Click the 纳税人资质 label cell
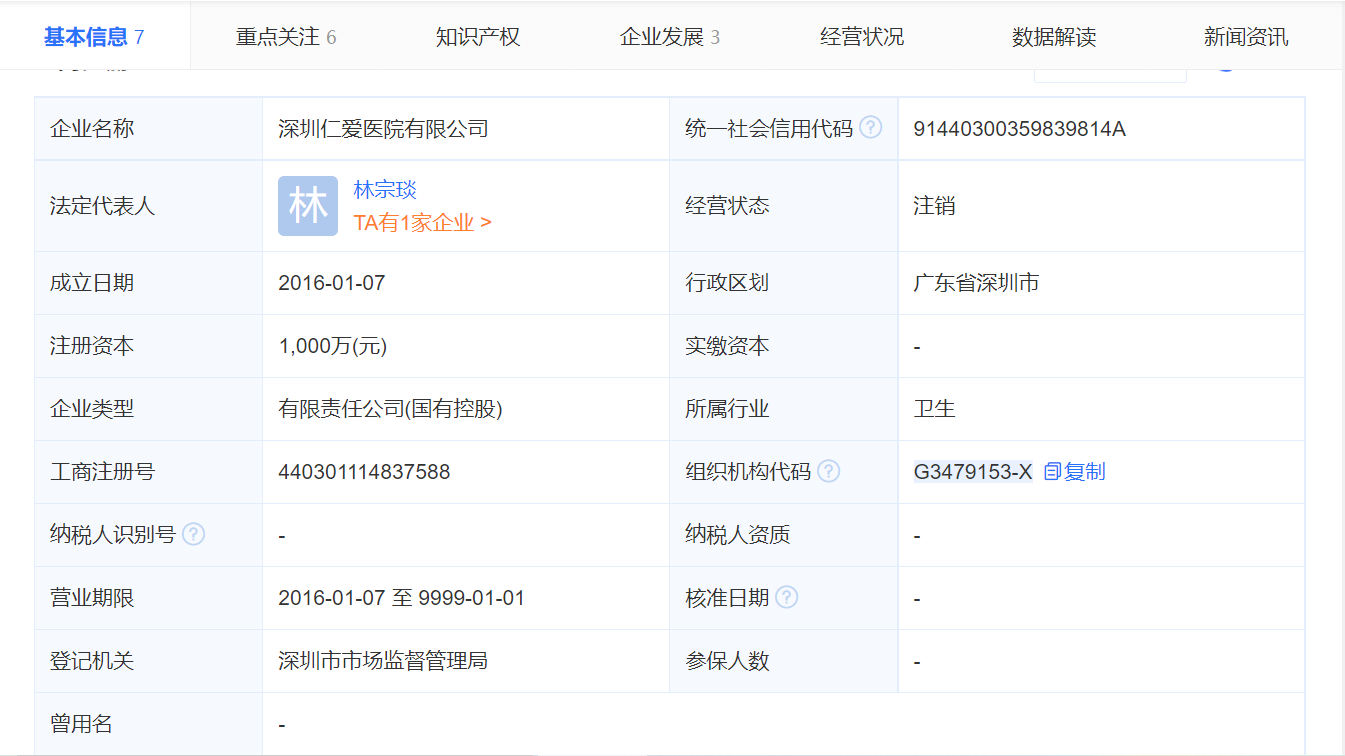 (x=784, y=534)
